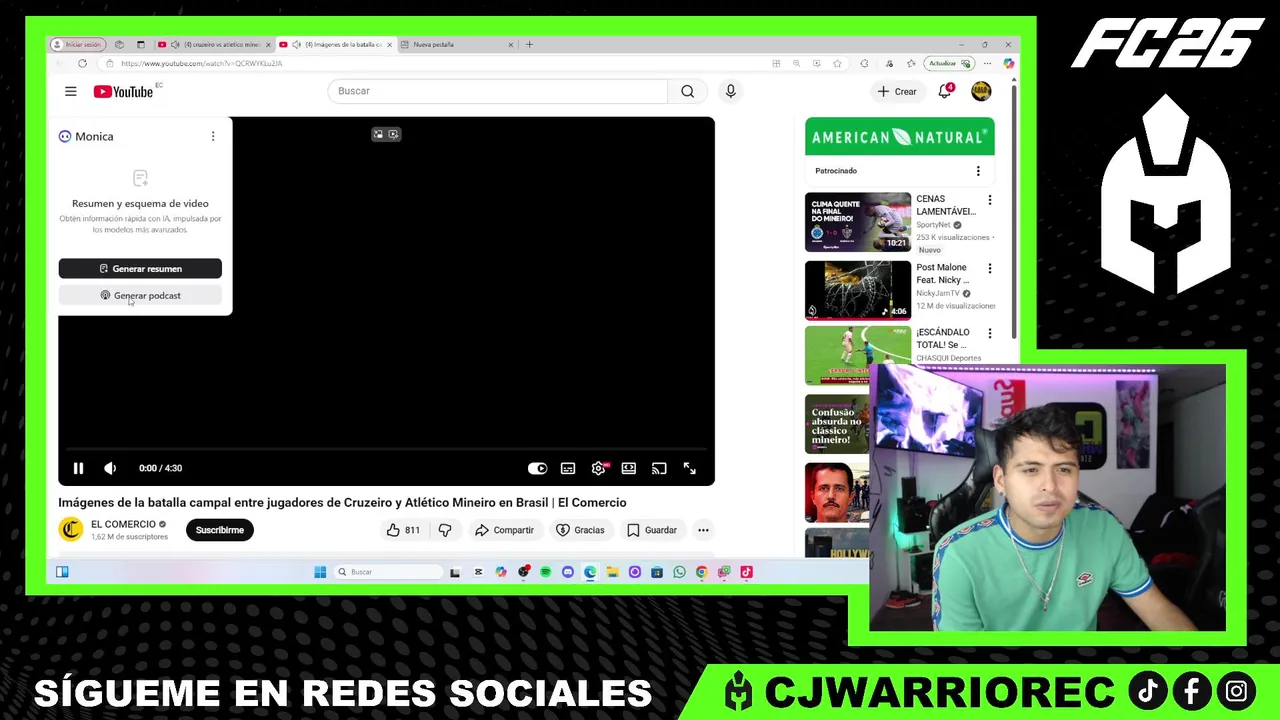Click Generar resumen in Monica panel
The height and width of the screenshot is (720, 1280).
(x=140, y=268)
